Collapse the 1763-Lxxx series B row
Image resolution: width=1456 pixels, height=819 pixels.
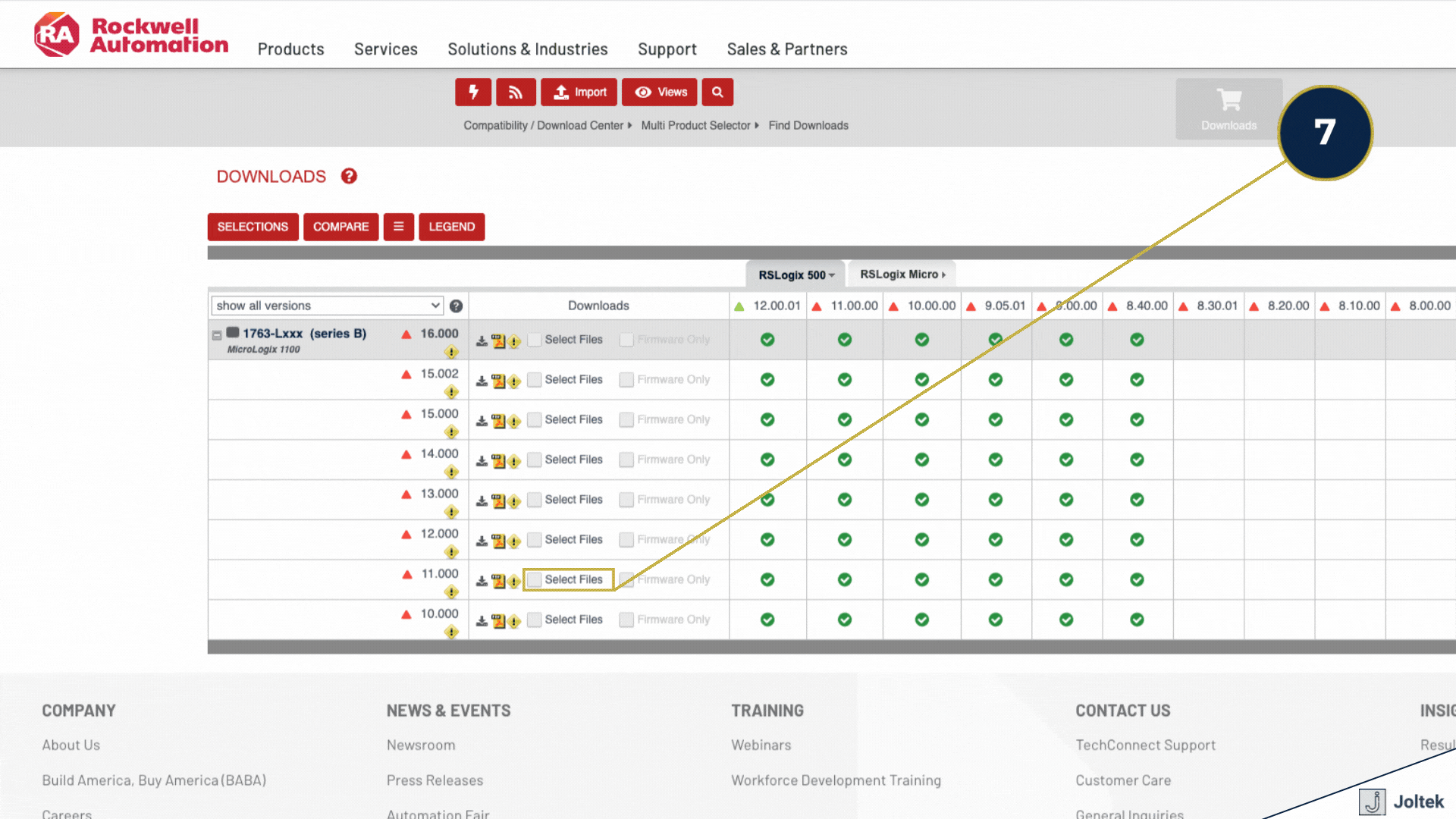point(217,334)
